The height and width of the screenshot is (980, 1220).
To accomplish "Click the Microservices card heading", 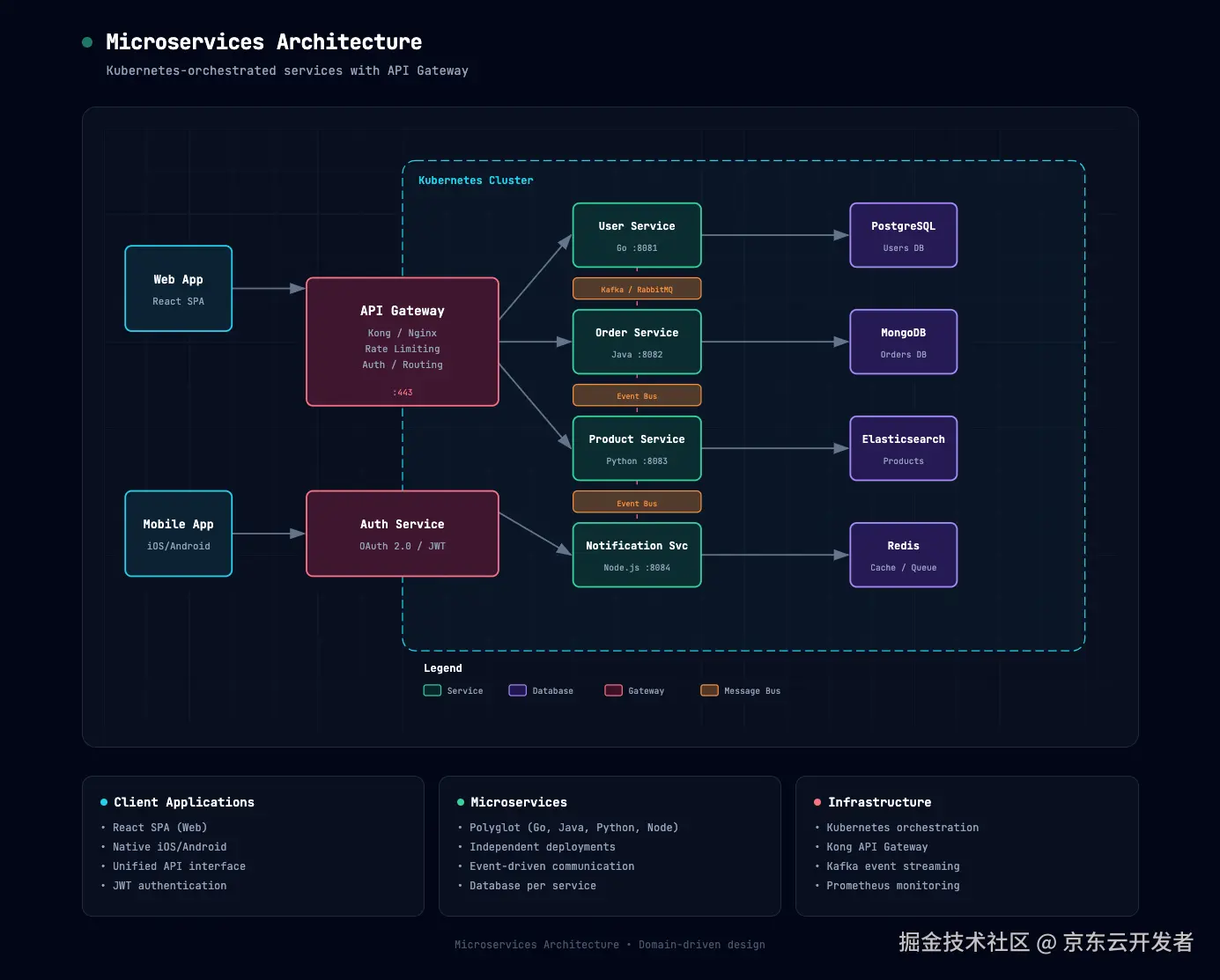I will pos(519,802).
